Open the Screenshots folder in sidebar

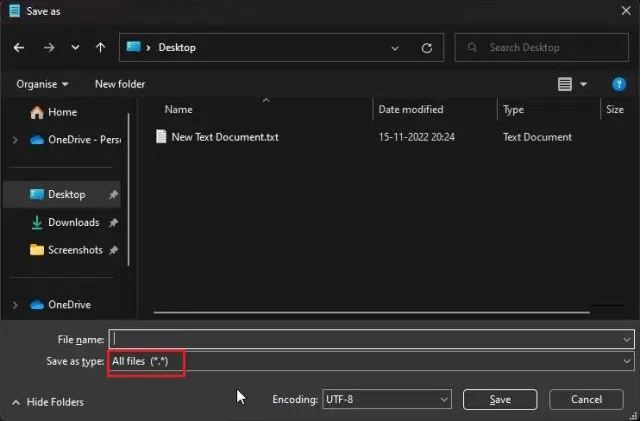(74, 250)
